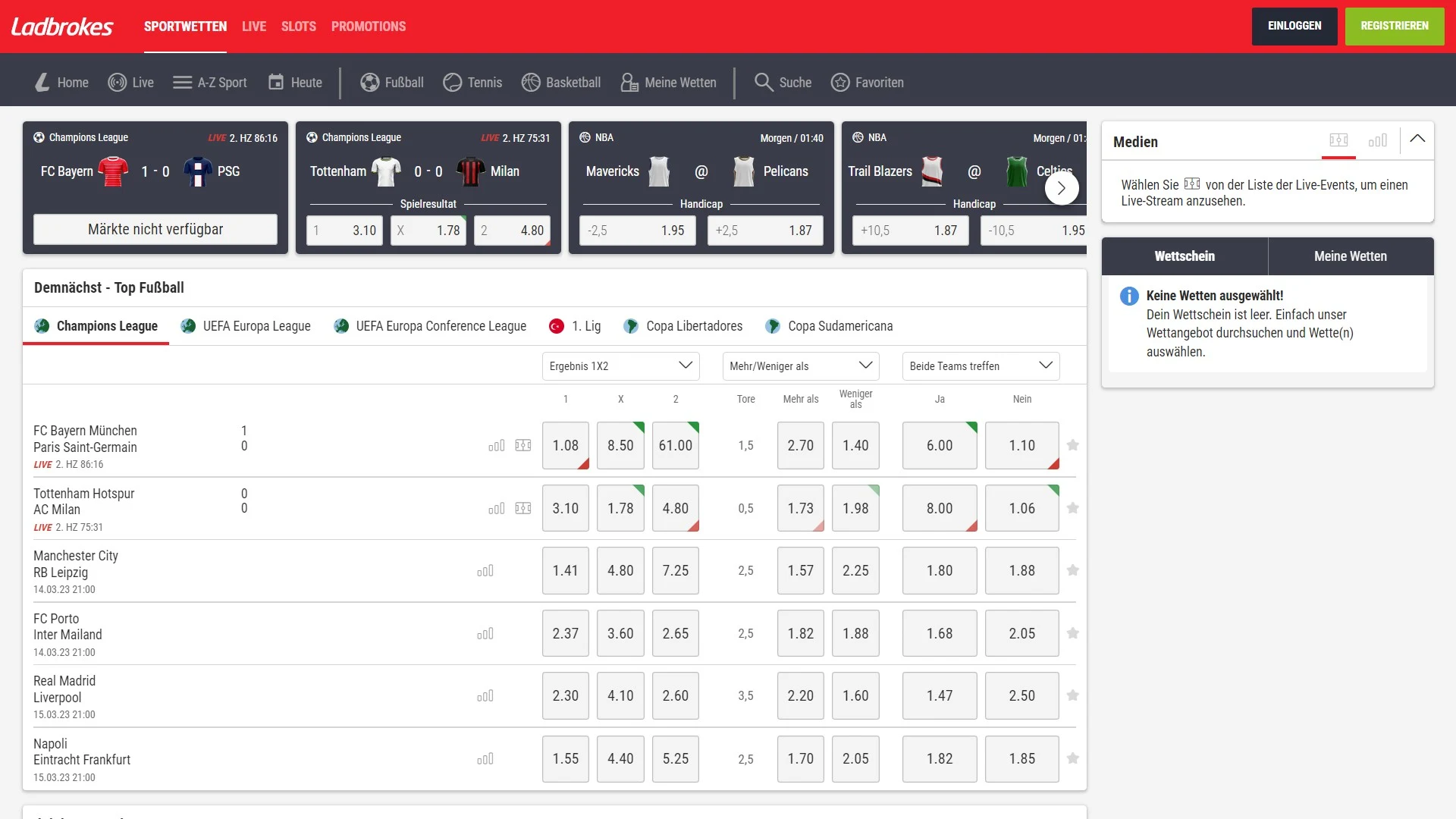Open Live section in the grey navigation bar
This screenshot has height=819, width=1456.
130,82
